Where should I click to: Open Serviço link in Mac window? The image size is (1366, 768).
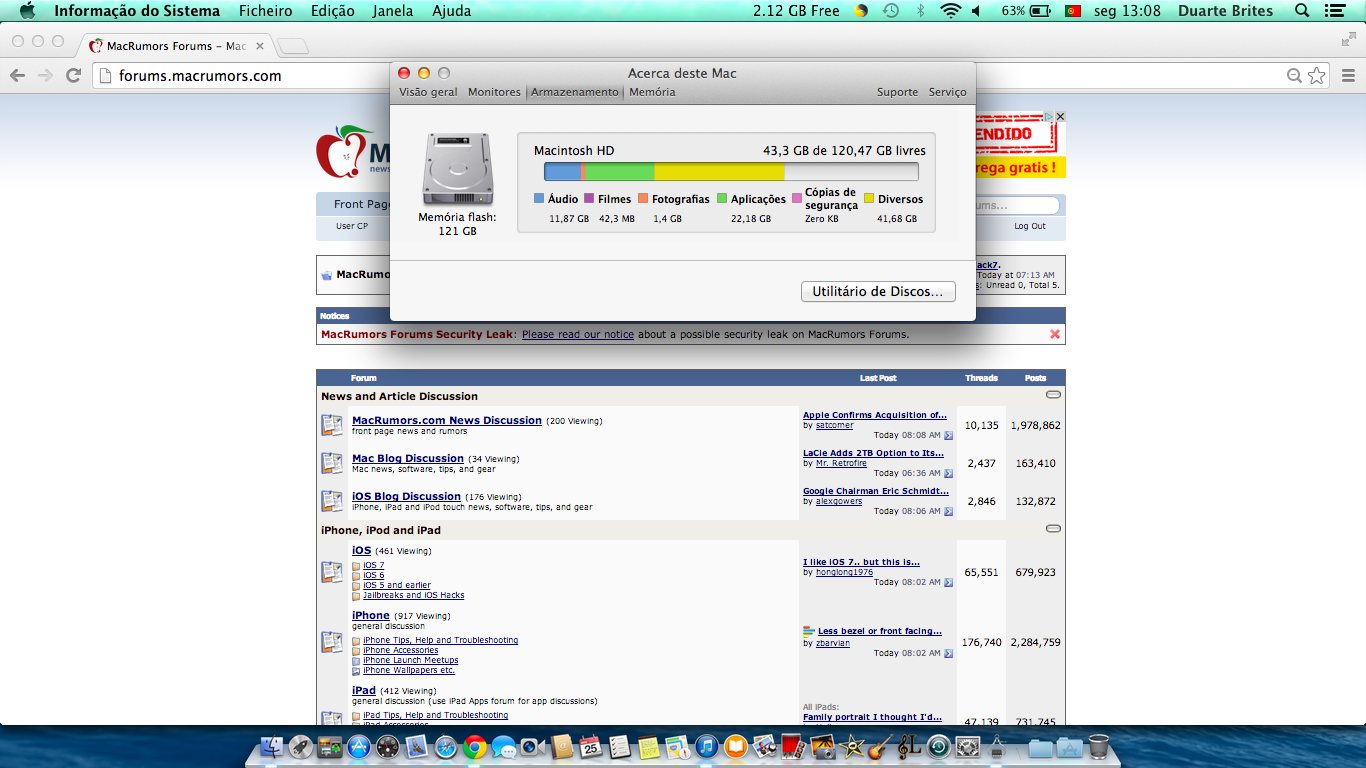[947, 92]
